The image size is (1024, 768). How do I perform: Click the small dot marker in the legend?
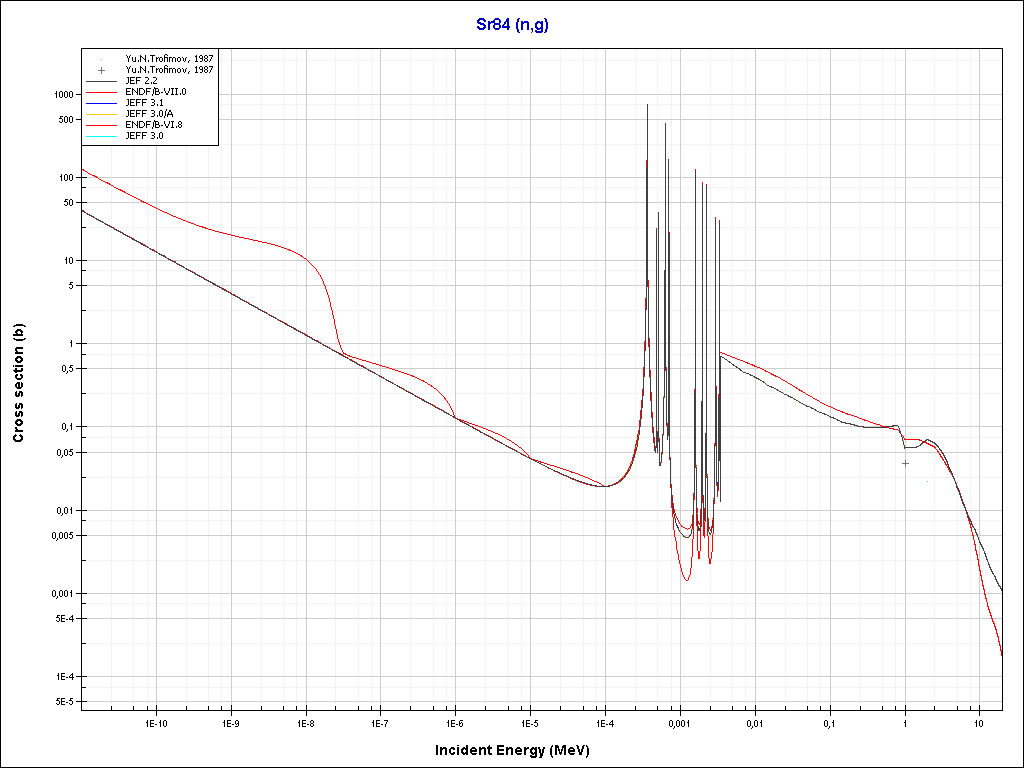(101, 59)
